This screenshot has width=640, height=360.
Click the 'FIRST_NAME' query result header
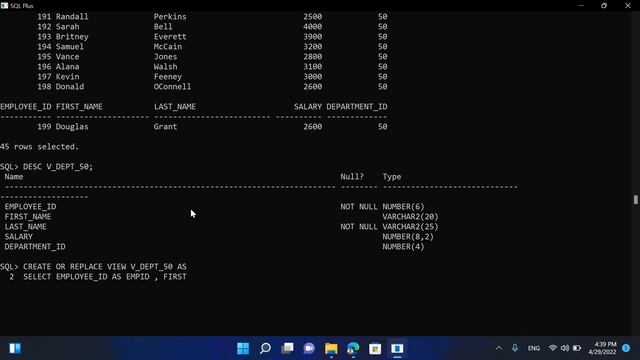coord(79,107)
